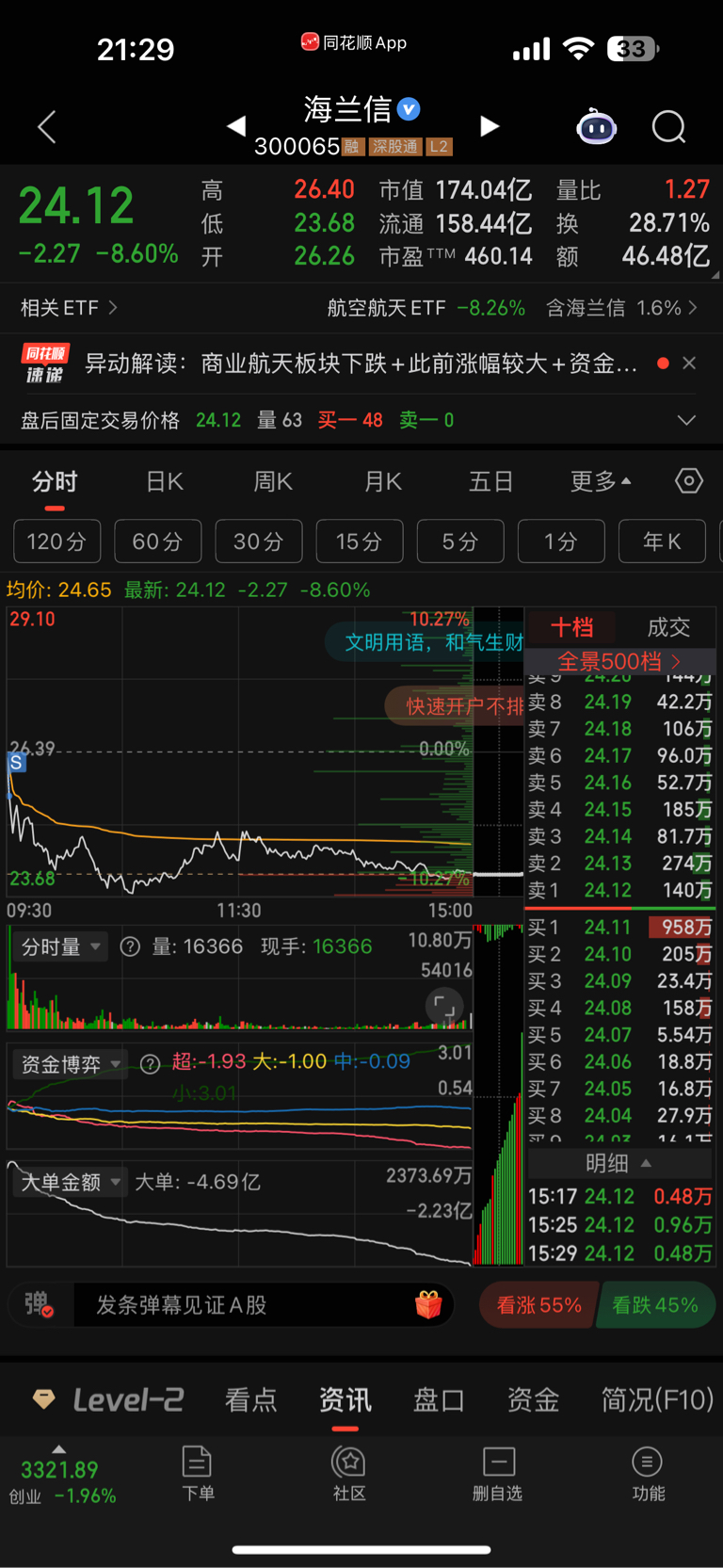Open the 文明用语 floating barrage message

(425, 642)
